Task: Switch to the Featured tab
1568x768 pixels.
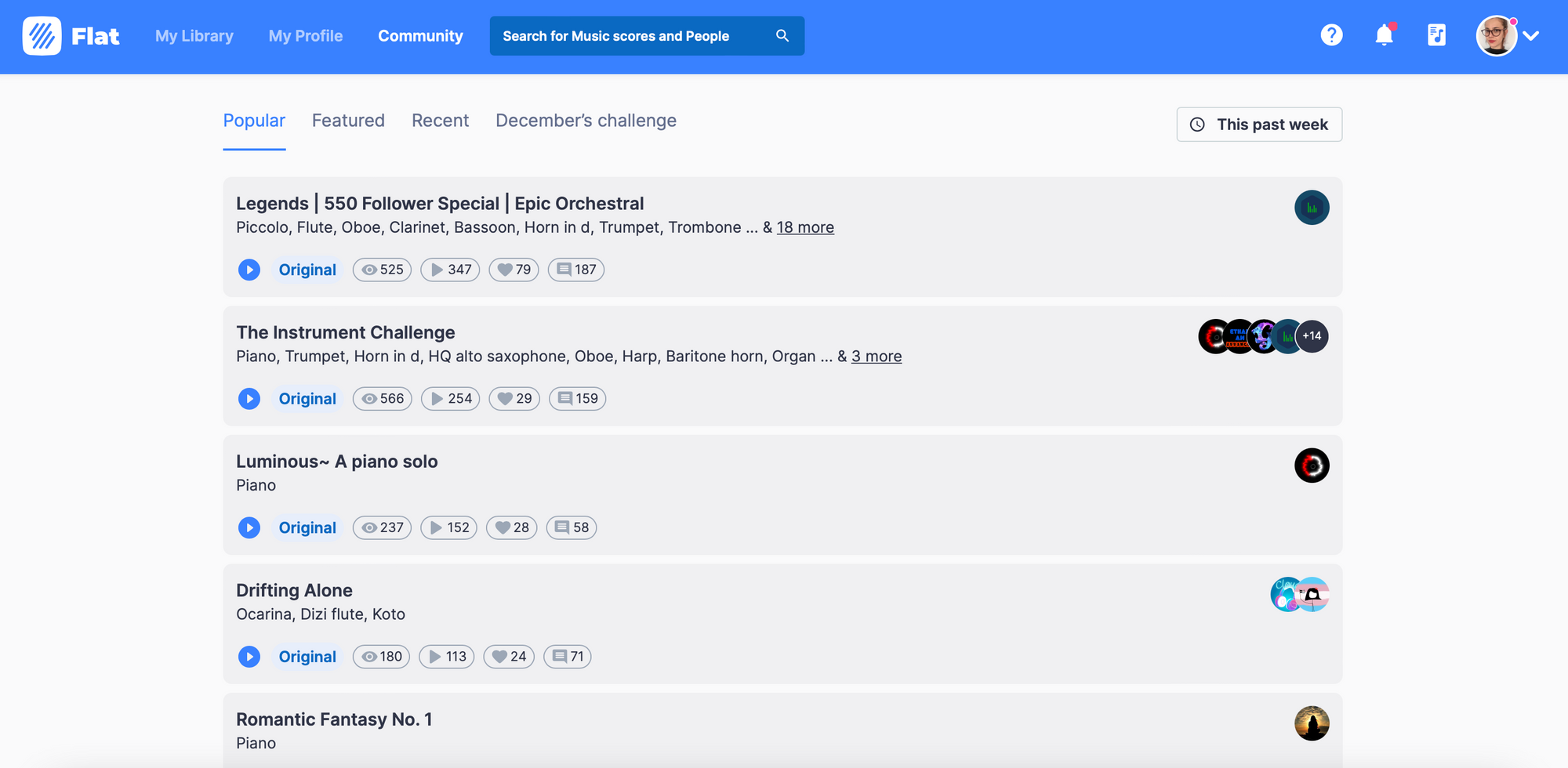Action: tap(348, 121)
